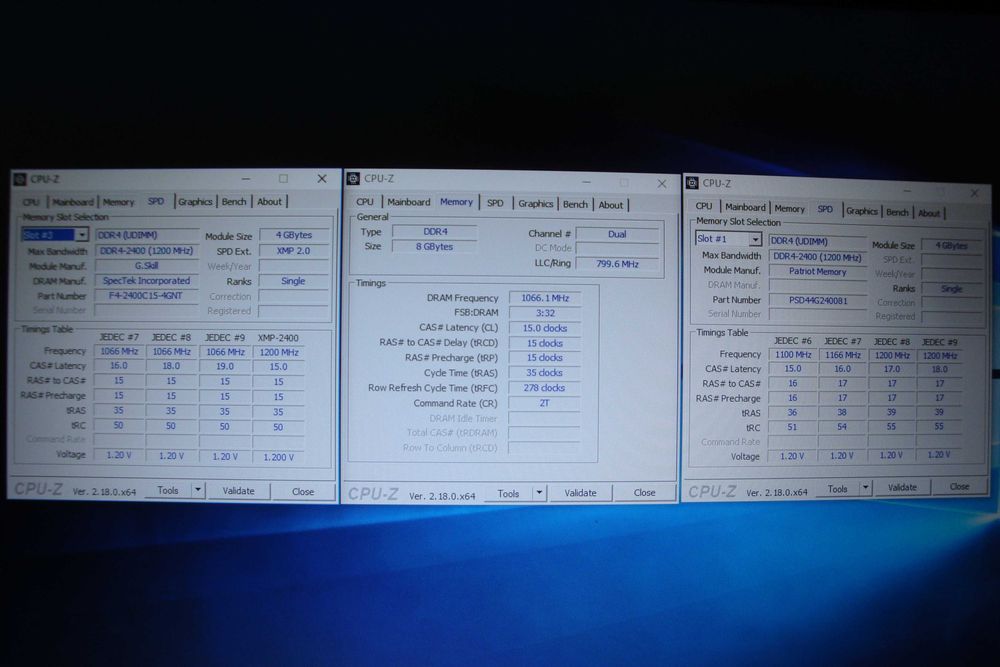Select SPD tab in right window
Image resolution: width=1000 pixels, height=667 pixels.
pyautogui.click(x=825, y=209)
